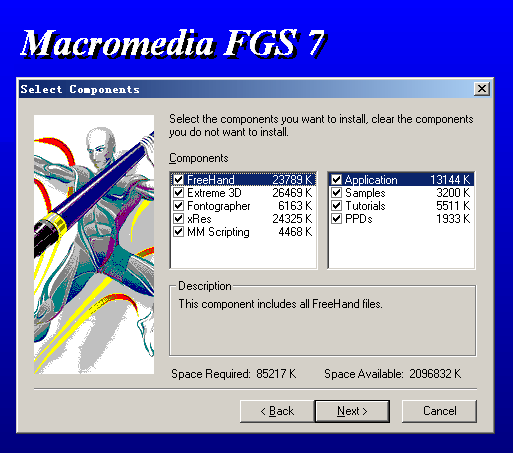Disable the Tutorials checkbox

click(x=337, y=206)
